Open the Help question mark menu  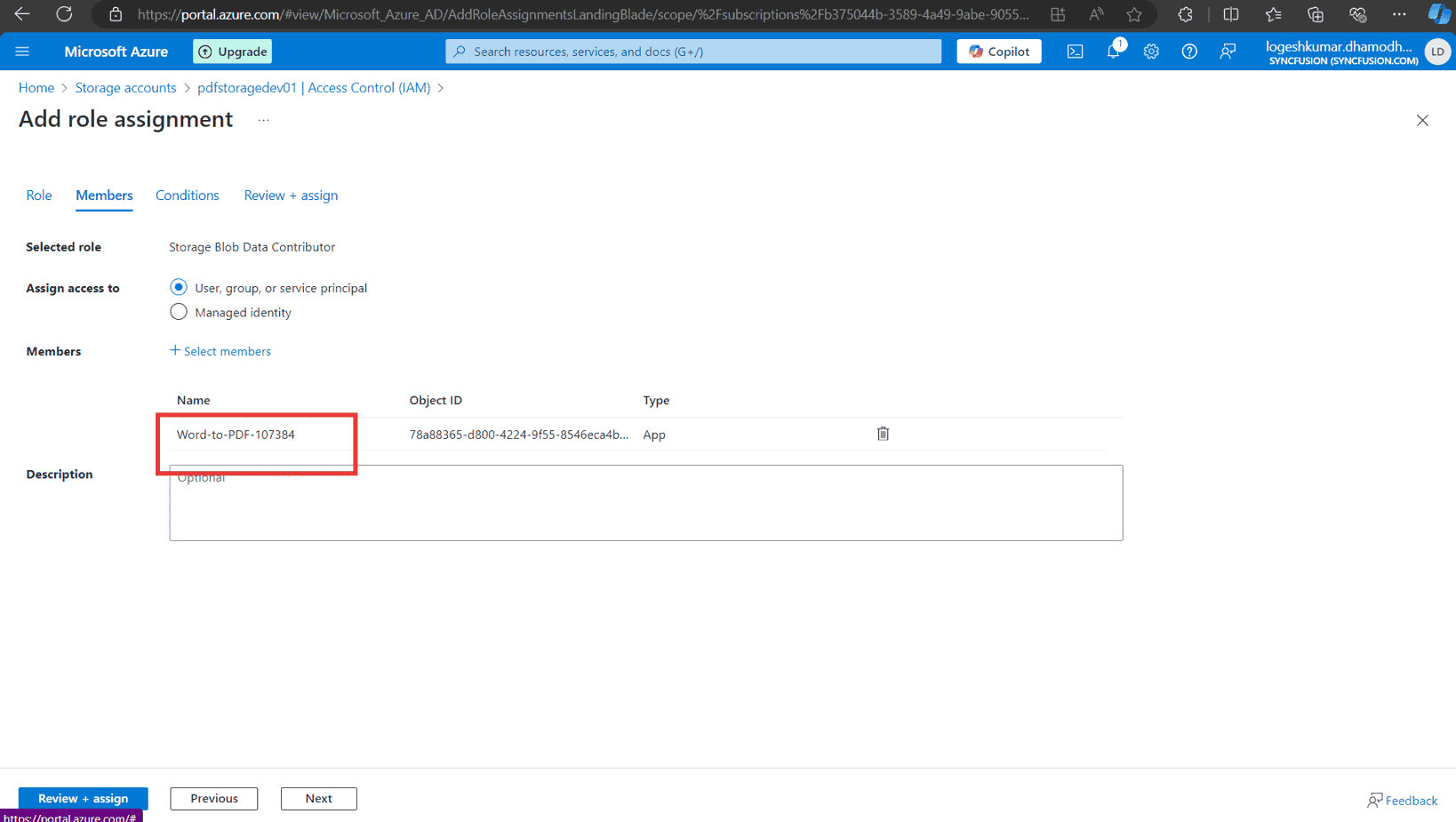(x=1189, y=52)
